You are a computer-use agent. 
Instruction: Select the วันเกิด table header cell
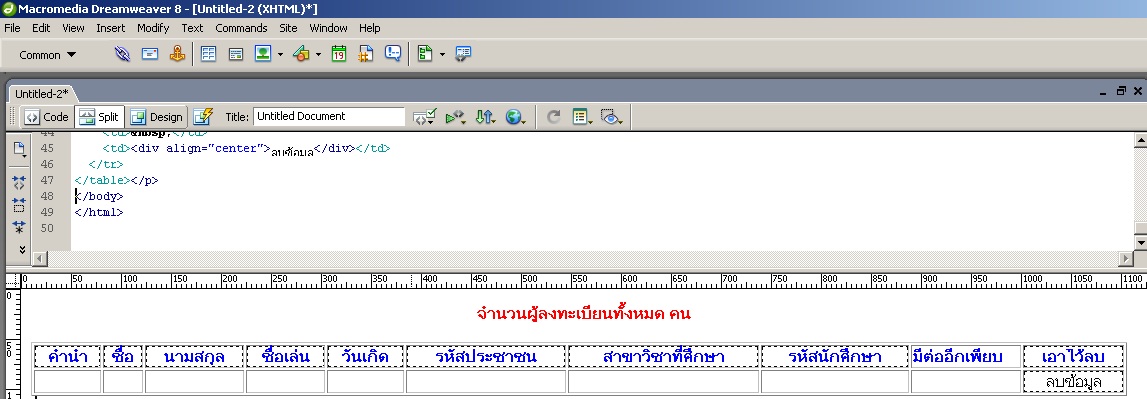[365, 357]
